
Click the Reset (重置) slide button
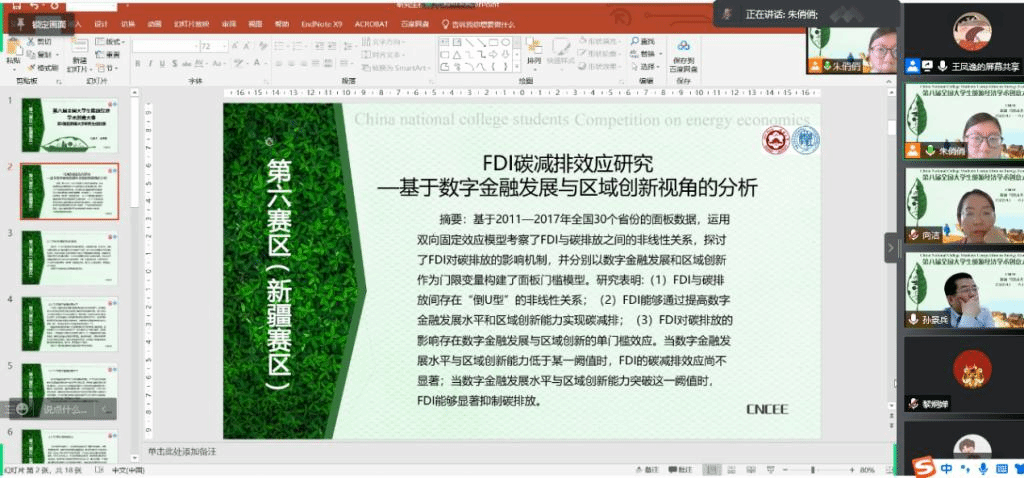click(x=108, y=55)
